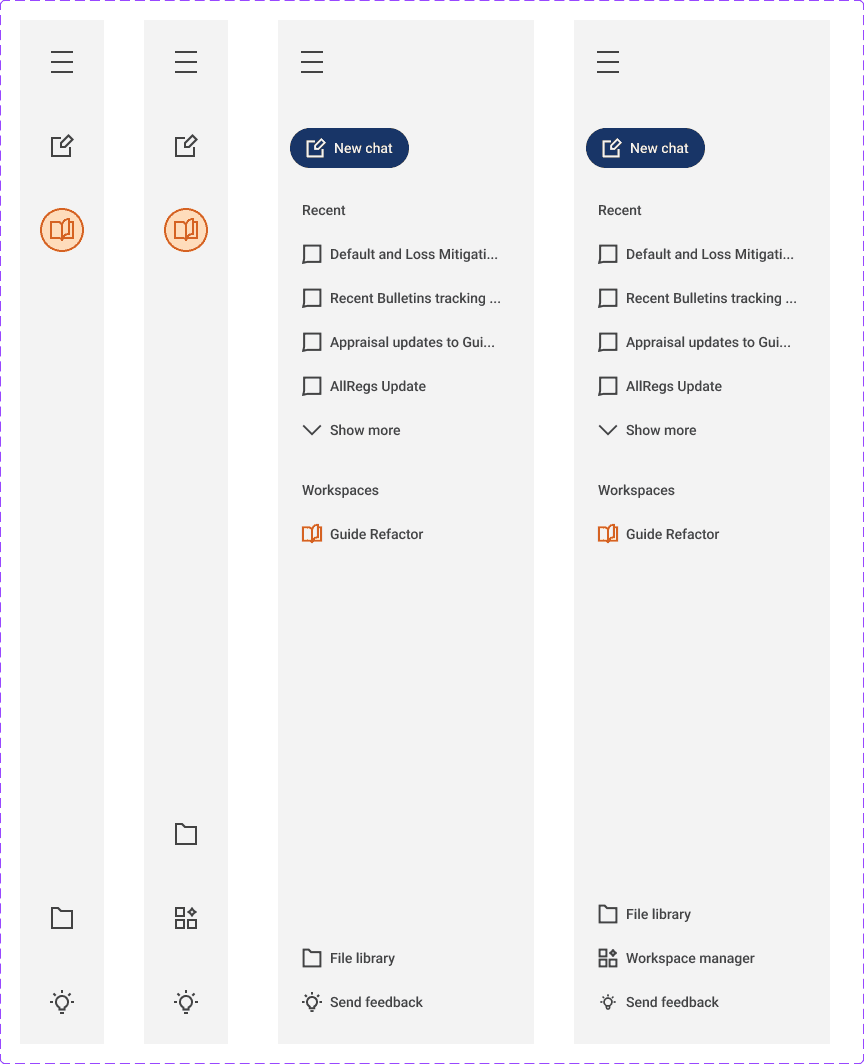Click the compose new chat icon in collapsed sidebar
The width and height of the screenshot is (864, 1064).
62,145
